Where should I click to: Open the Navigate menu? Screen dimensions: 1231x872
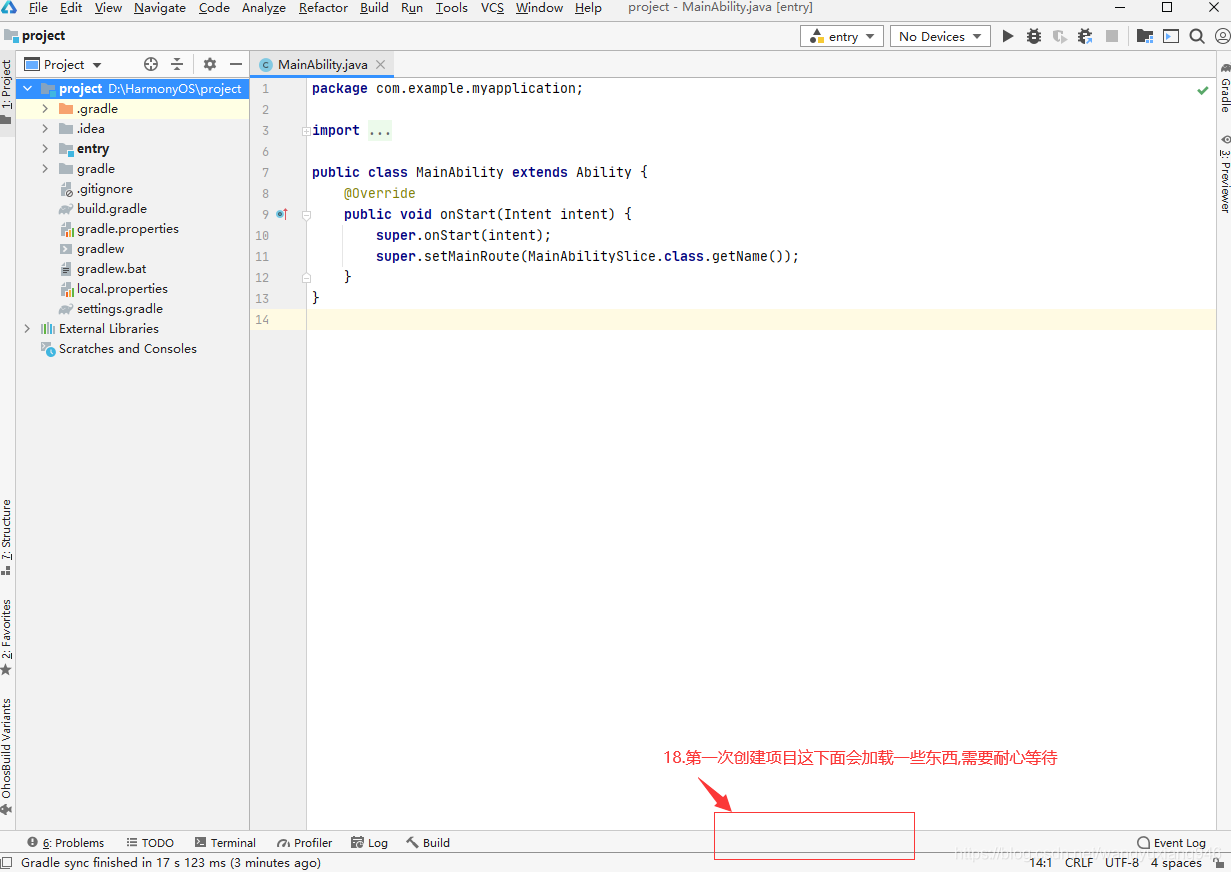tap(160, 8)
